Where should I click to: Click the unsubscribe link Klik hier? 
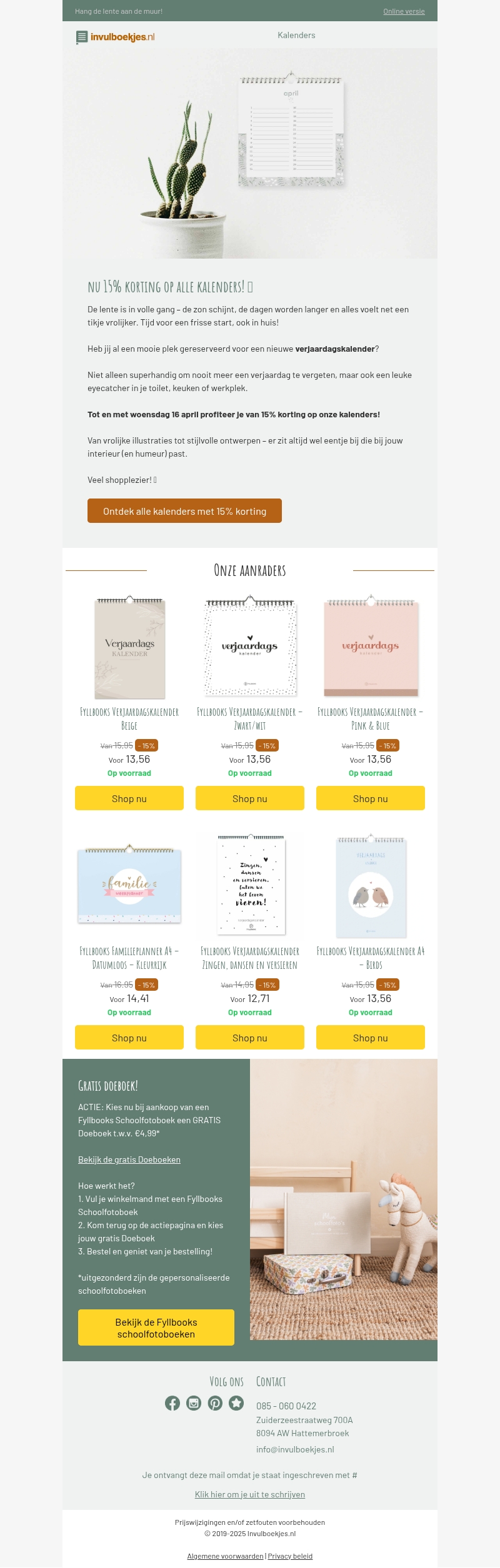250,1494
